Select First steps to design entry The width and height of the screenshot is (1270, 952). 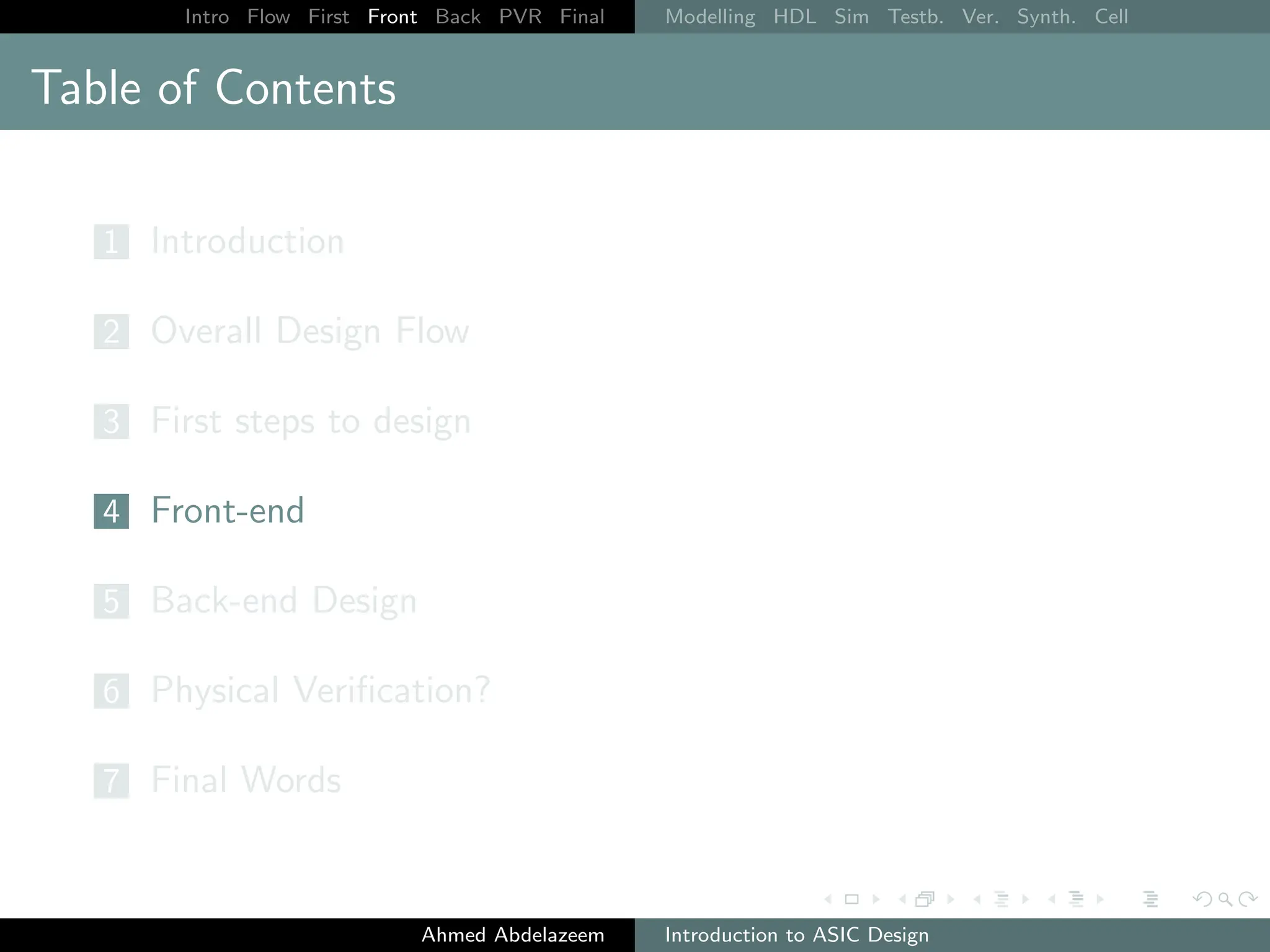[311, 421]
